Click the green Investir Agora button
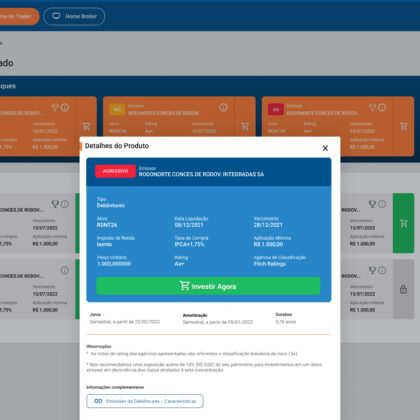The height and width of the screenshot is (420, 420). click(x=208, y=286)
